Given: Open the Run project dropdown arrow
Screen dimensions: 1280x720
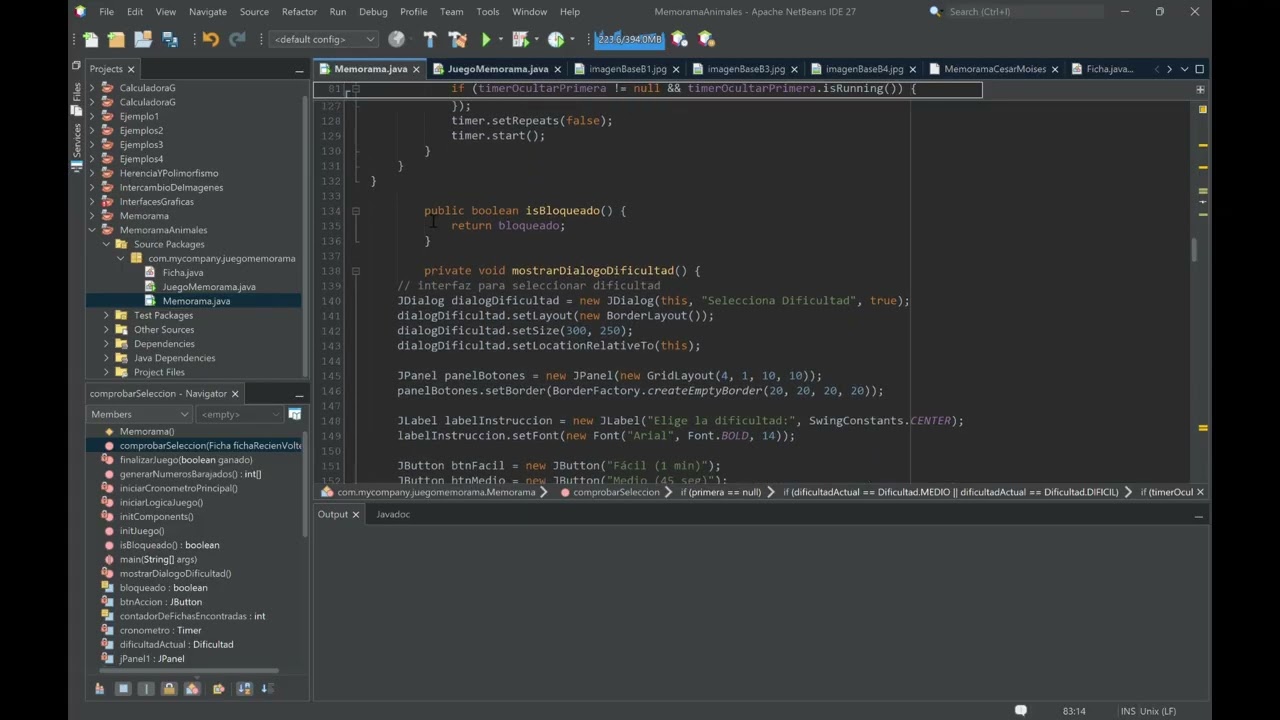Looking at the screenshot, I should point(502,39).
